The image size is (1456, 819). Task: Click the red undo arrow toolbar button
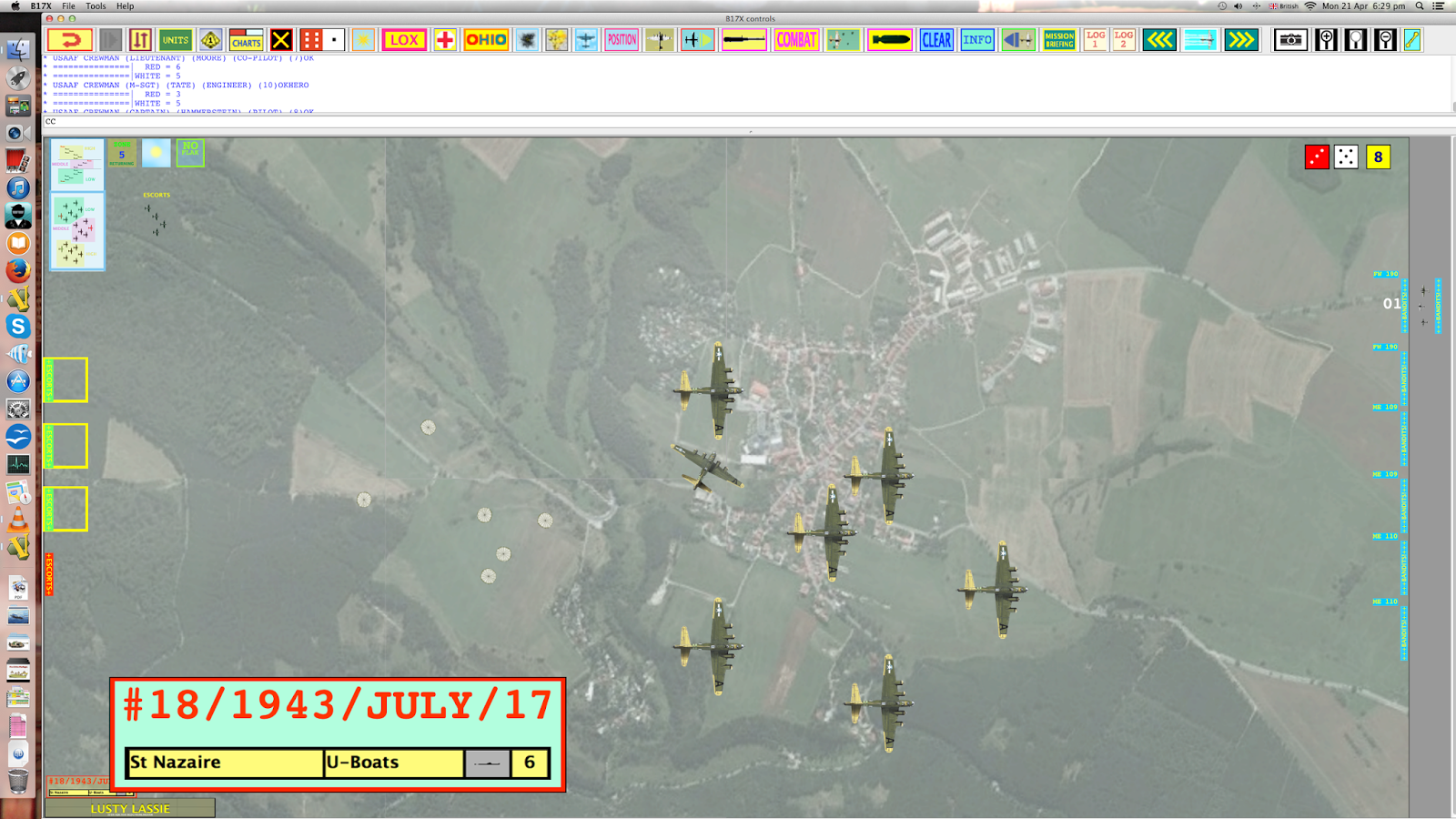click(x=70, y=40)
